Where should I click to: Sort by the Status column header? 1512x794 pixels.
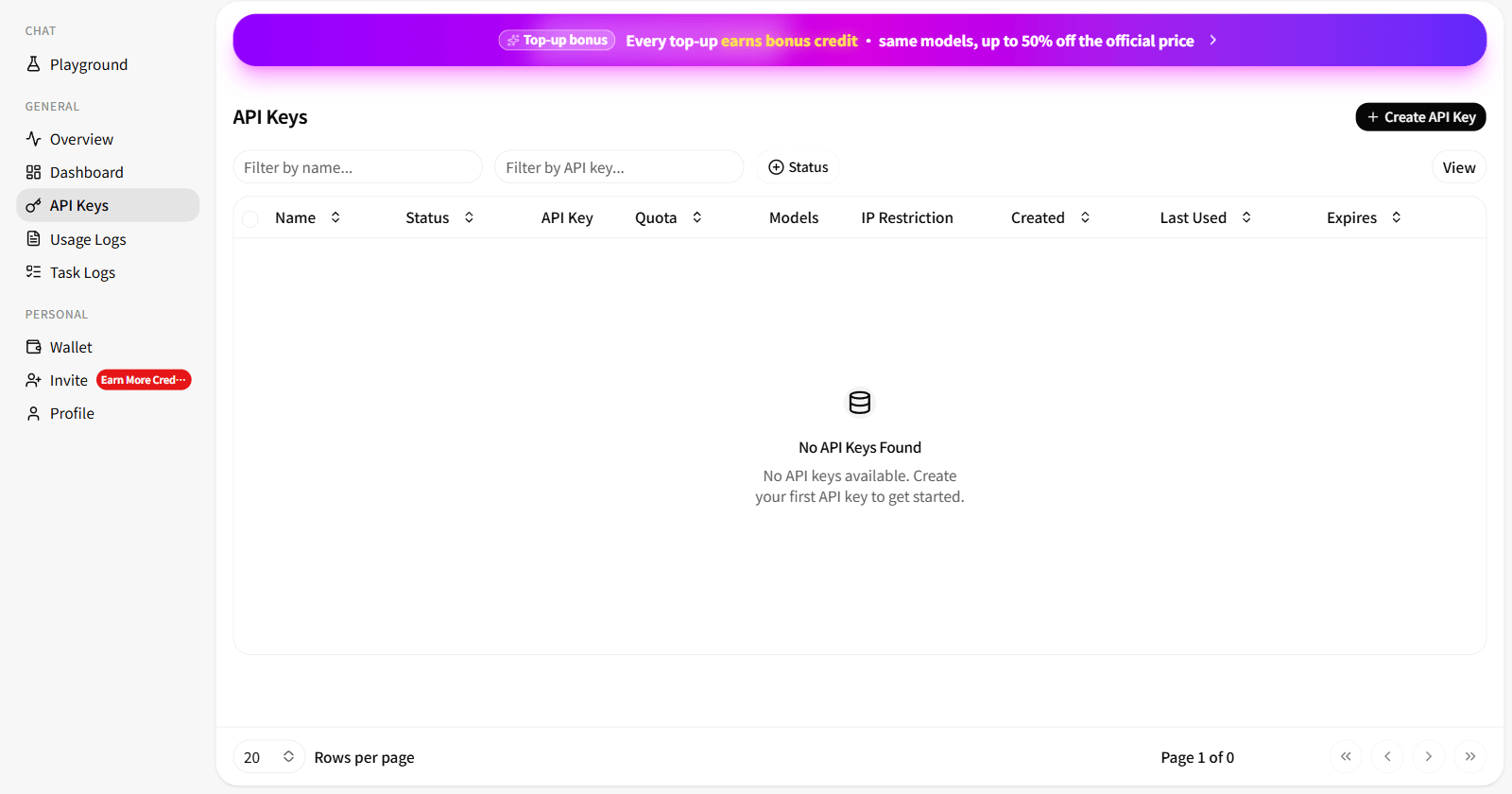click(440, 217)
